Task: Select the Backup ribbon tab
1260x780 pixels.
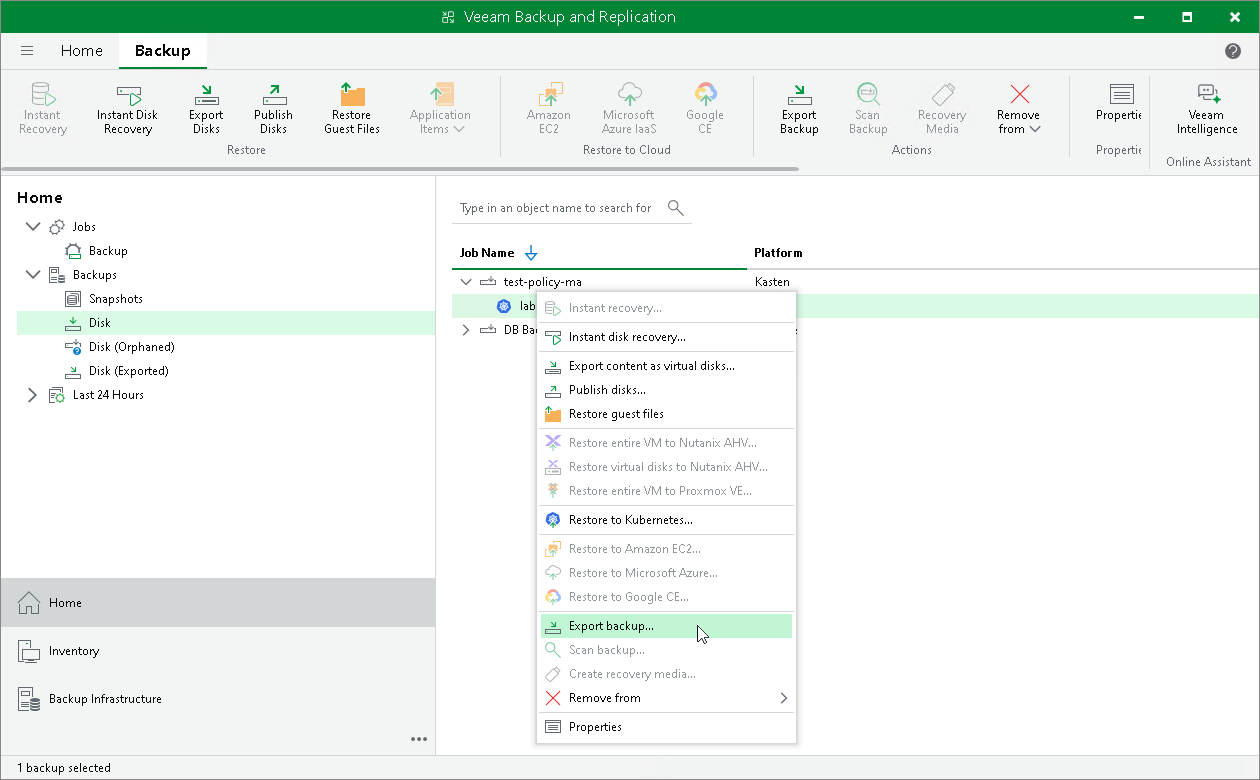Action: 162,51
